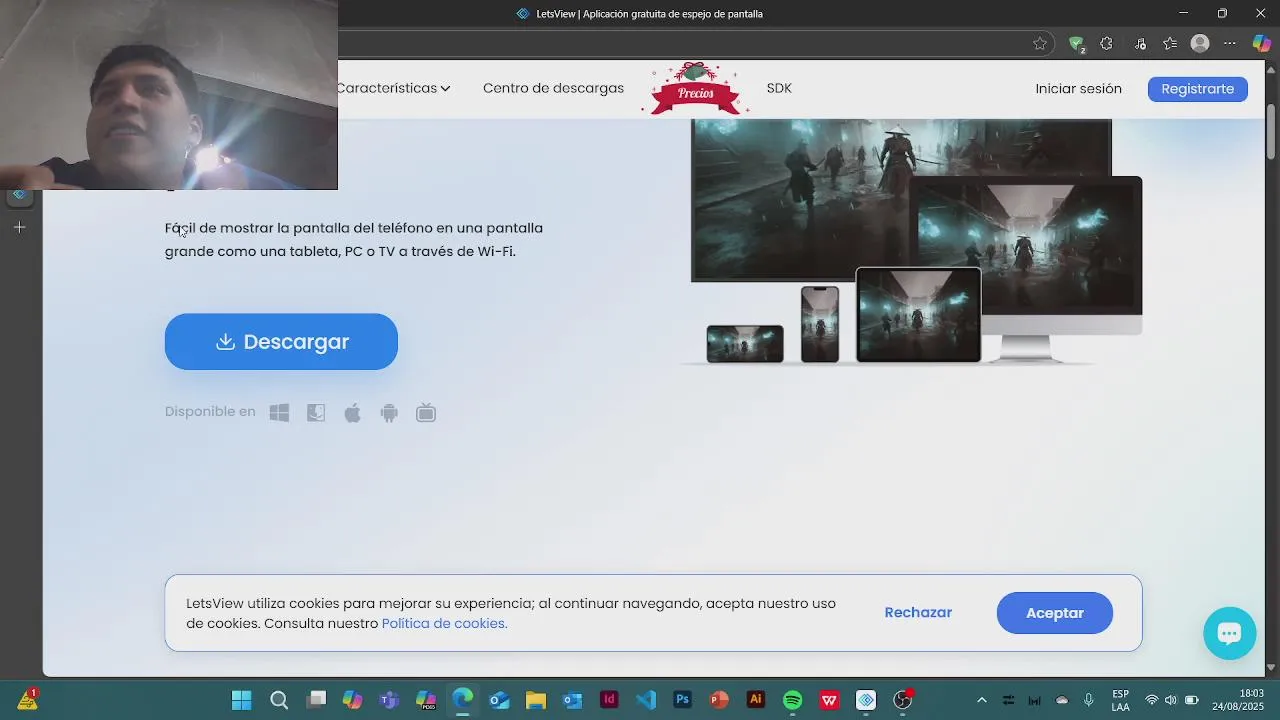Open File Explorer from taskbar
Viewport: 1280px width, 720px height.
(536, 700)
